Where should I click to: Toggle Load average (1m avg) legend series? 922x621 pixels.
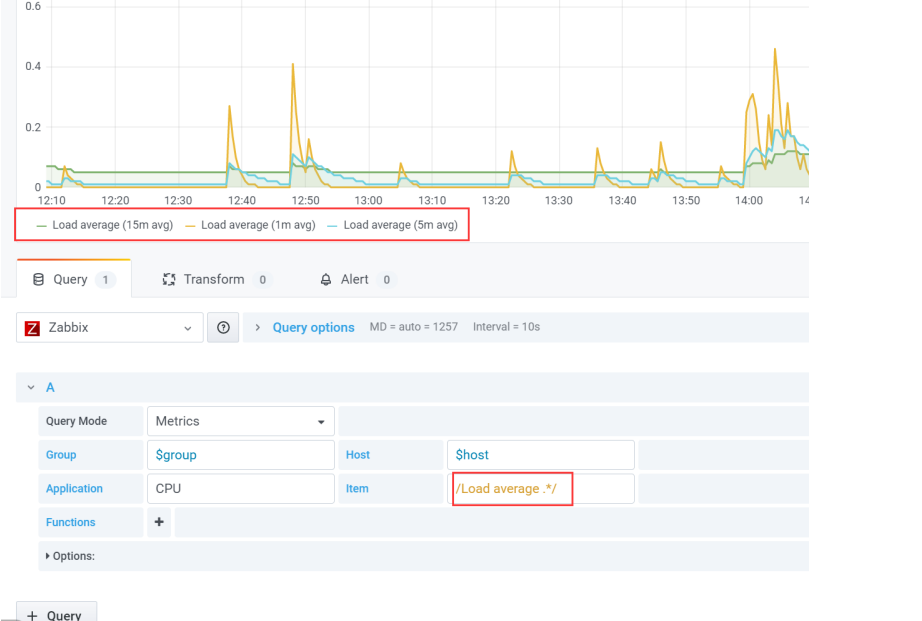[258, 225]
